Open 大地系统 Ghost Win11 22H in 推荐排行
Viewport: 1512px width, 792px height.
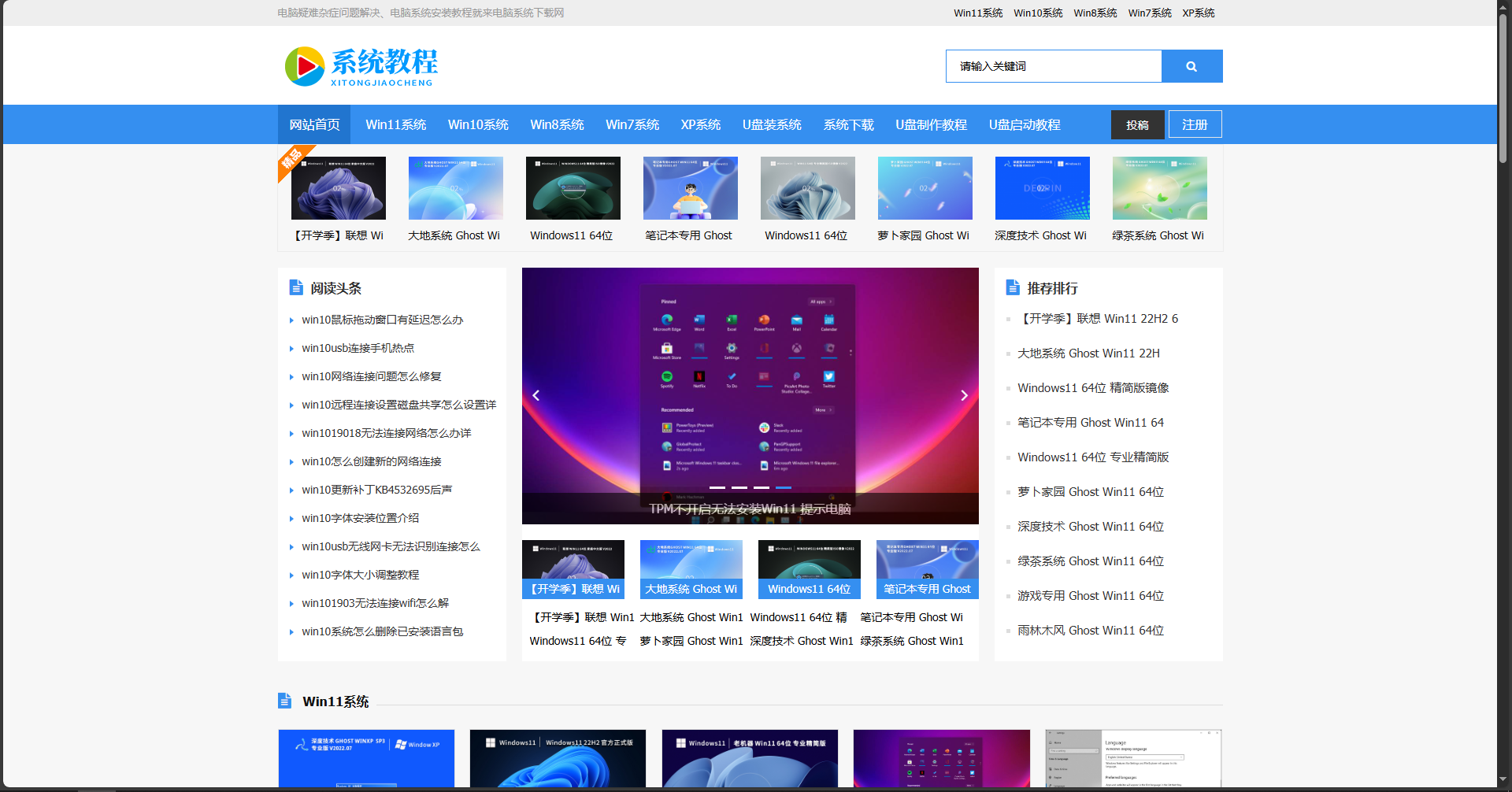1088,353
